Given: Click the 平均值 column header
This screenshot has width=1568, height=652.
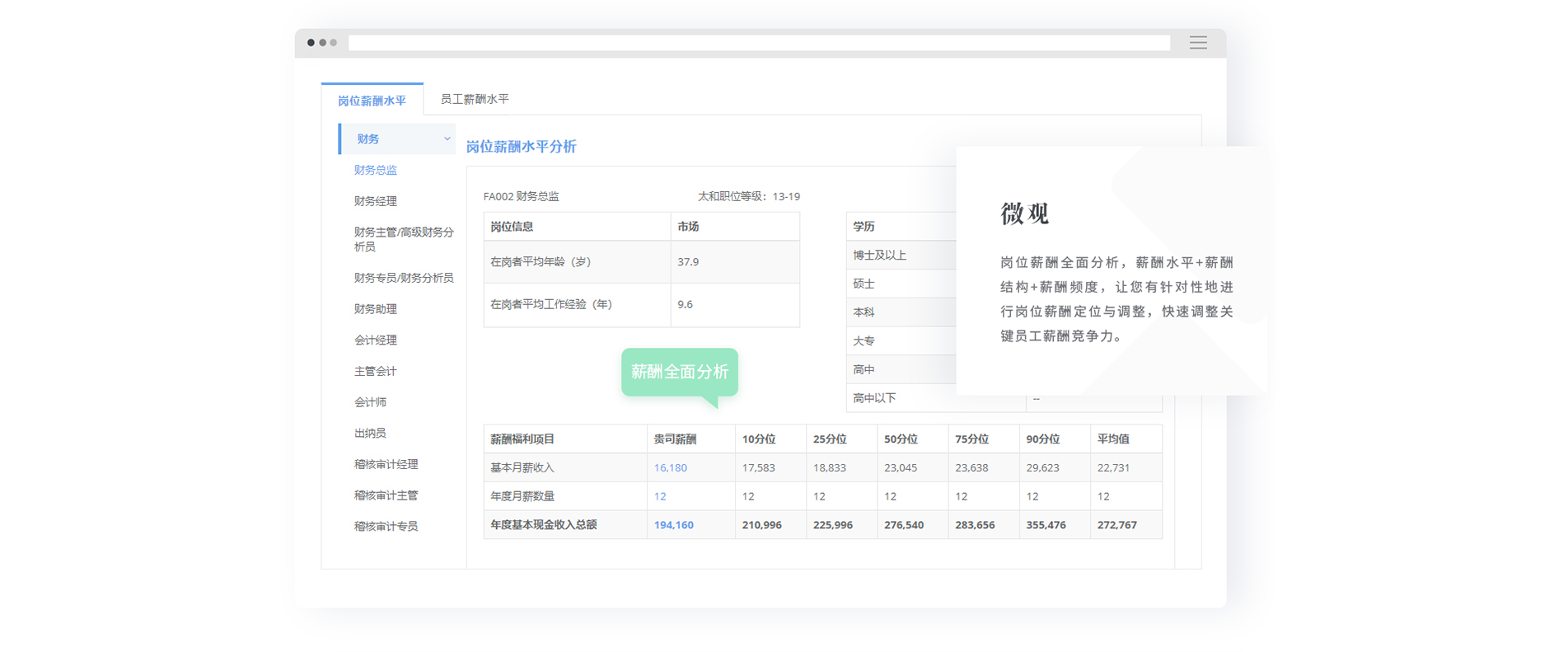Looking at the screenshot, I should 1113,439.
